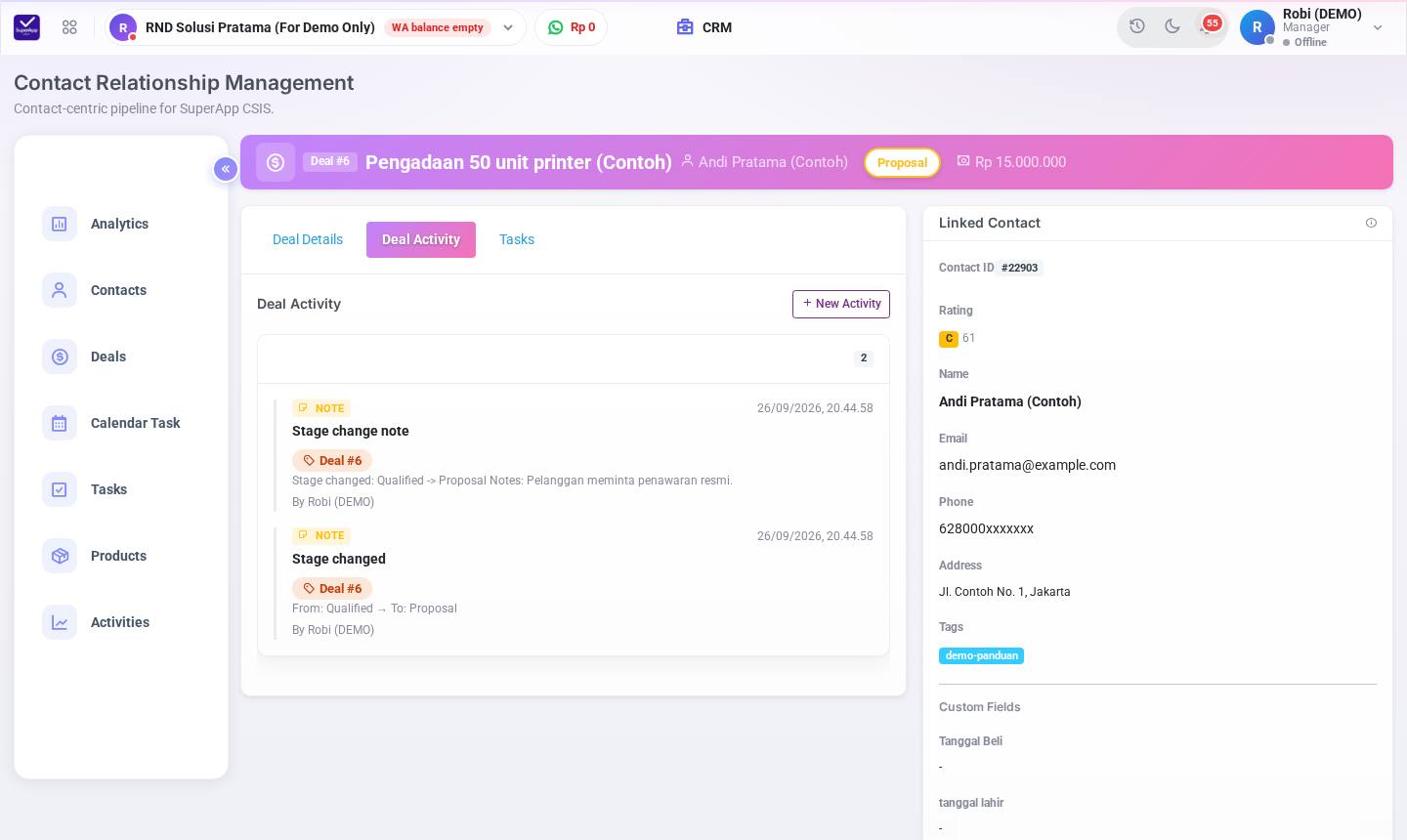
Task: Open the SuperApp logo home
Action: coord(26,27)
